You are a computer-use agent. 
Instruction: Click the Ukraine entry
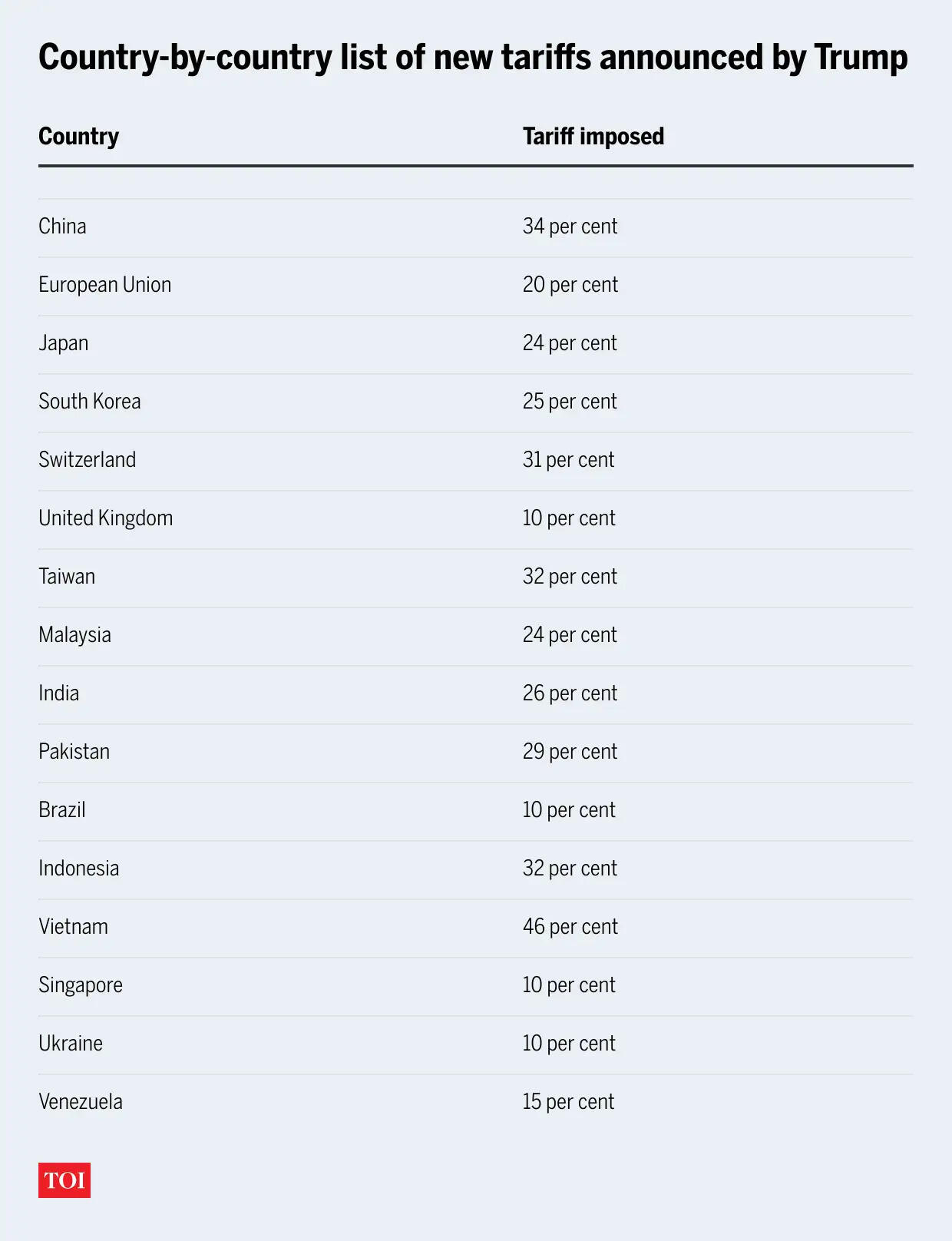tap(71, 1044)
